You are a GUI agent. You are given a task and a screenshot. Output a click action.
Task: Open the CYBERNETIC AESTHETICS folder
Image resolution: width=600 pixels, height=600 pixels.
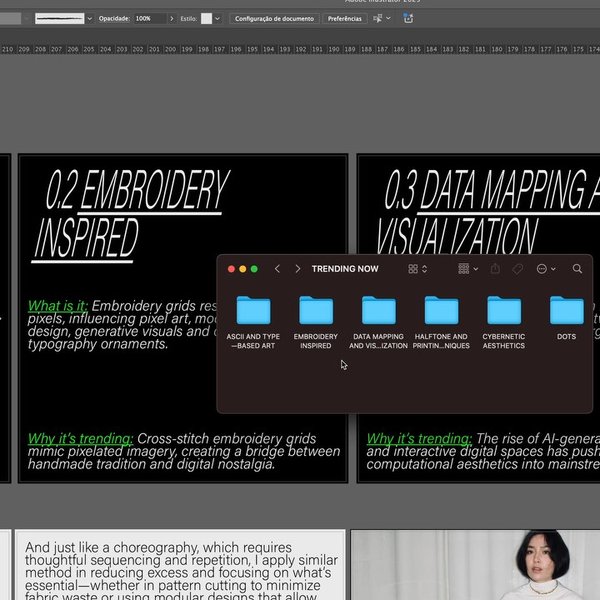[504, 311]
